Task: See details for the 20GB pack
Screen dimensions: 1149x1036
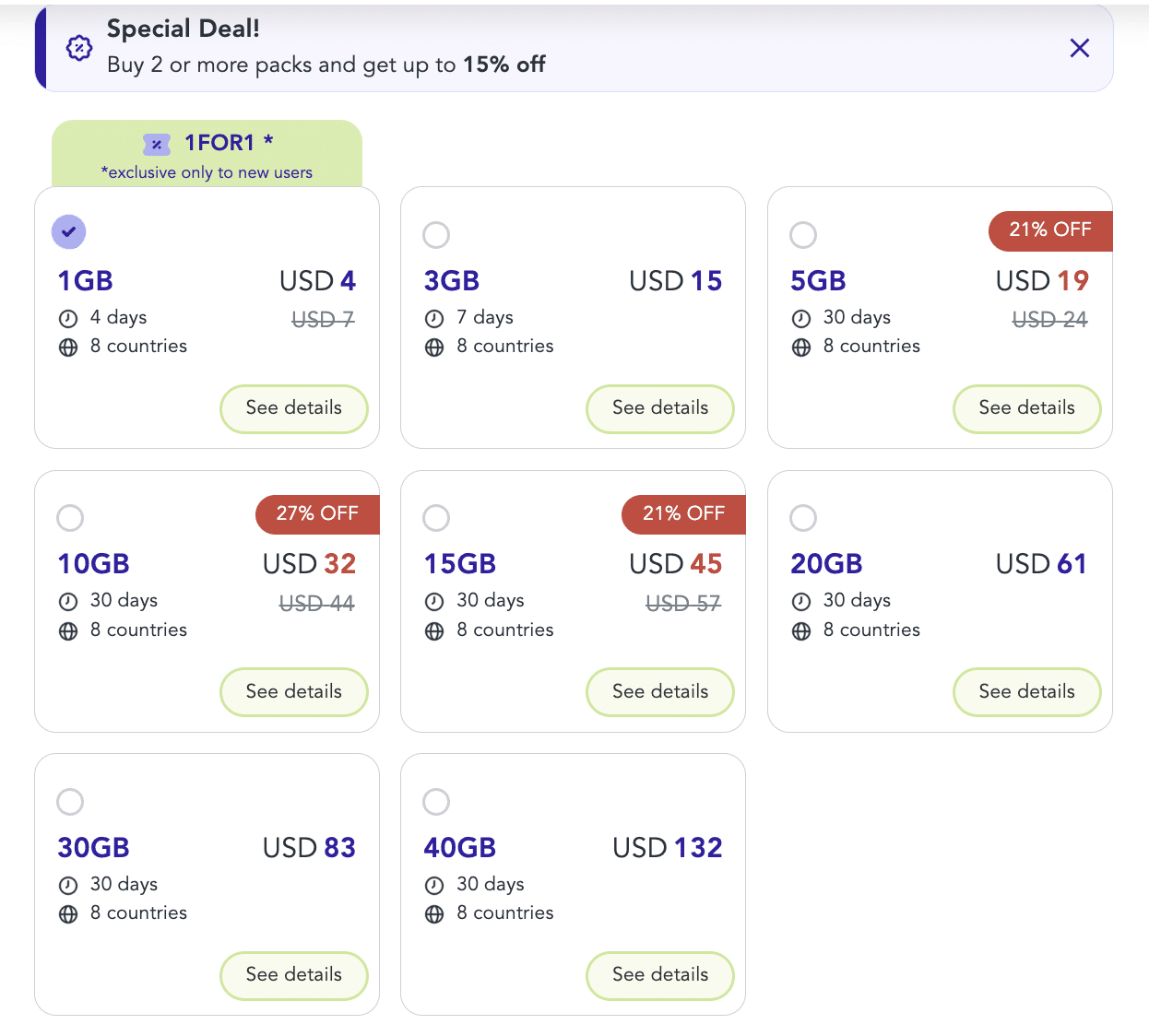Action: (1026, 692)
